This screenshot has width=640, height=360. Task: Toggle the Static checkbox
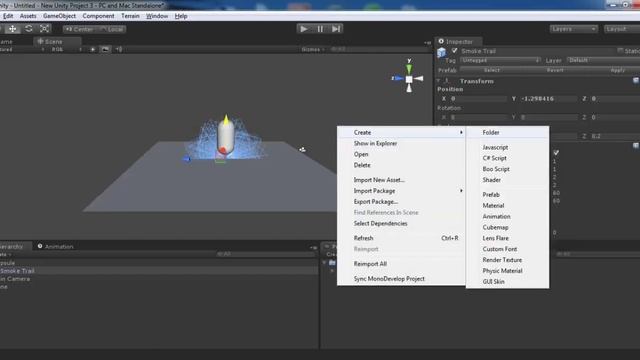pyautogui.click(x=620, y=51)
